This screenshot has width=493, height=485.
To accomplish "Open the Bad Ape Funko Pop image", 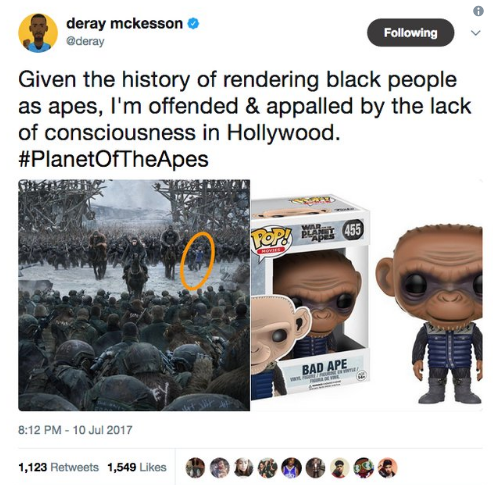I will pos(367,295).
